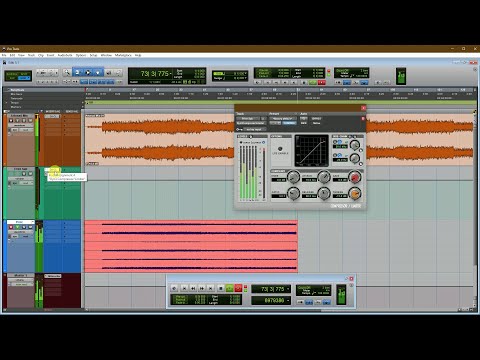The width and height of the screenshot is (480, 360).
Task: Adjust lower side-chain filter frequency knob
Action: (x=355, y=158)
